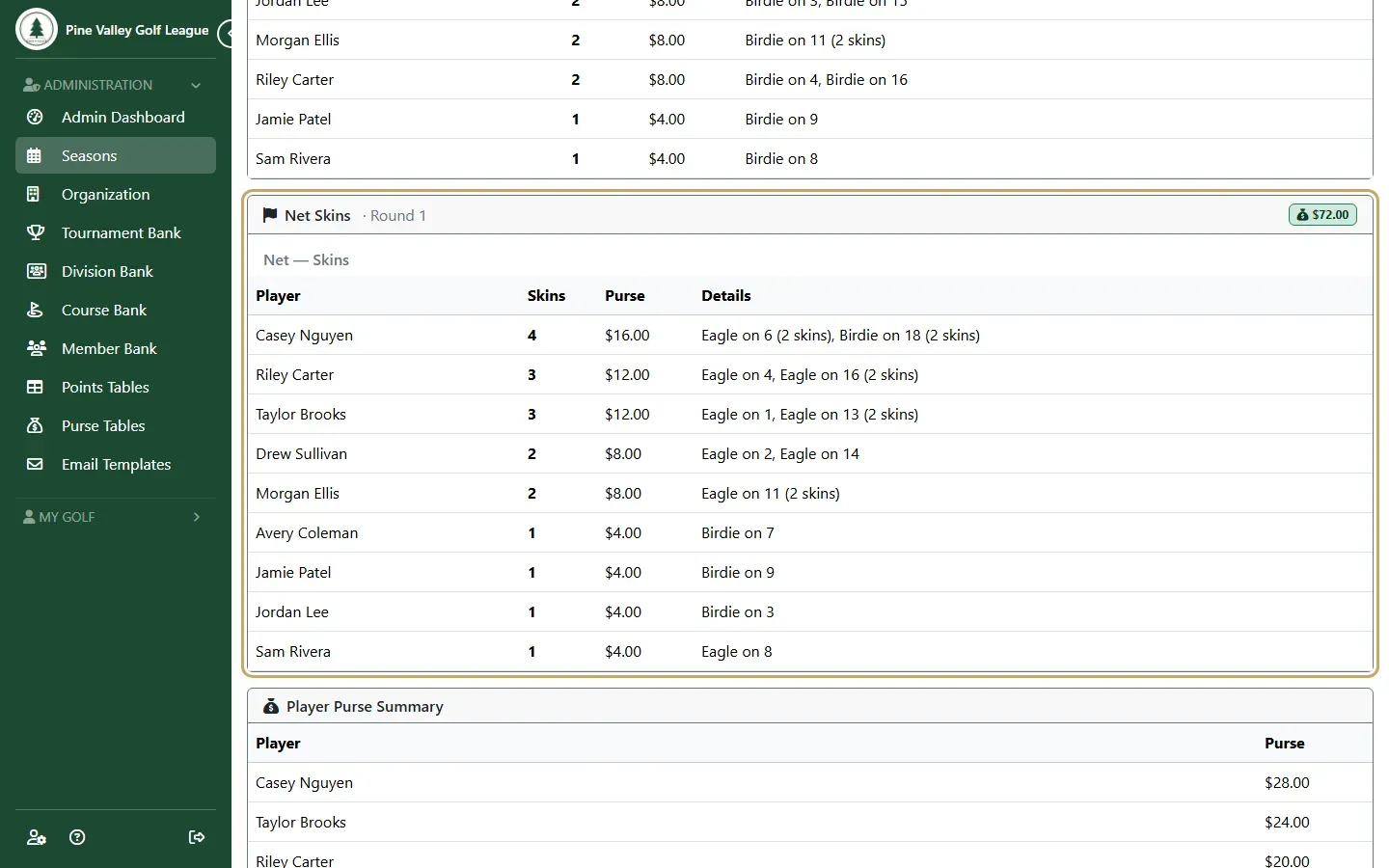Collapse the sidebar with the arrow toggle

point(227,34)
